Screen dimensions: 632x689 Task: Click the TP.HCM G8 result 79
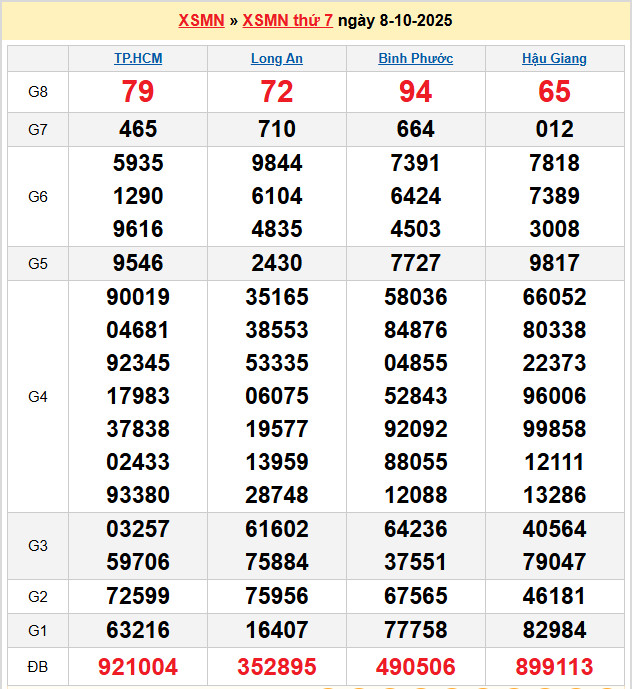(x=138, y=92)
